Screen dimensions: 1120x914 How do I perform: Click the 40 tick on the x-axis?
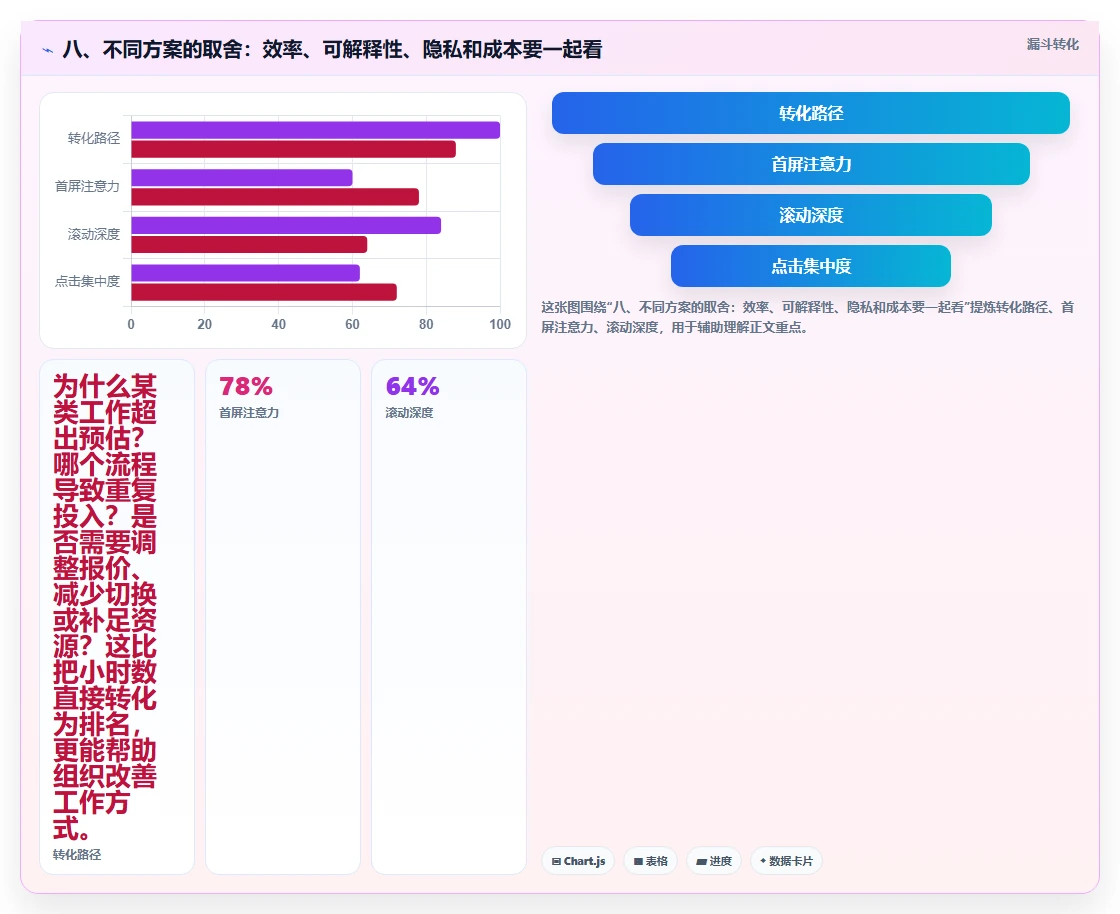[279, 324]
